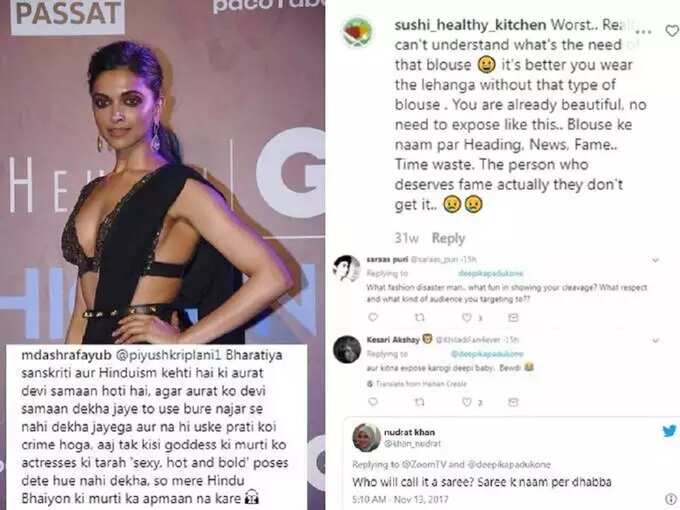The image size is (680, 510).
Task: Like saraas puri's tweet with 3 likes
Action: click(x=466, y=318)
